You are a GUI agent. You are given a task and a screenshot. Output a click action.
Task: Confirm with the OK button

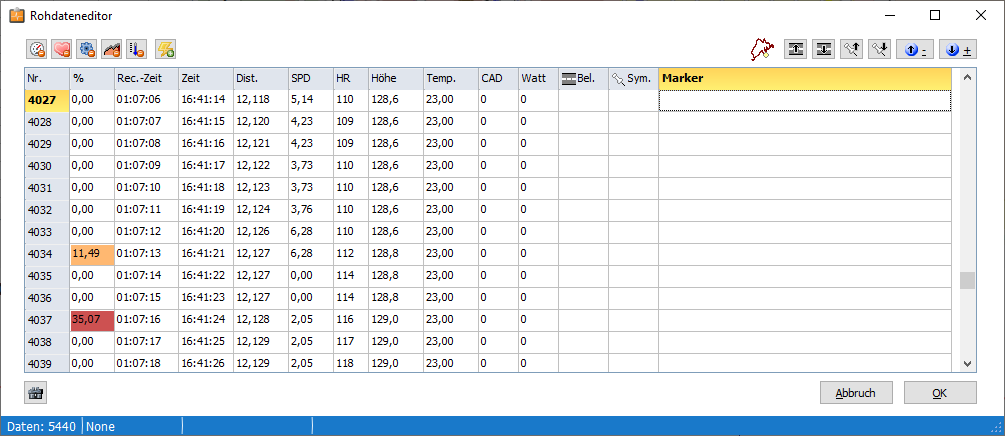(939, 393)
